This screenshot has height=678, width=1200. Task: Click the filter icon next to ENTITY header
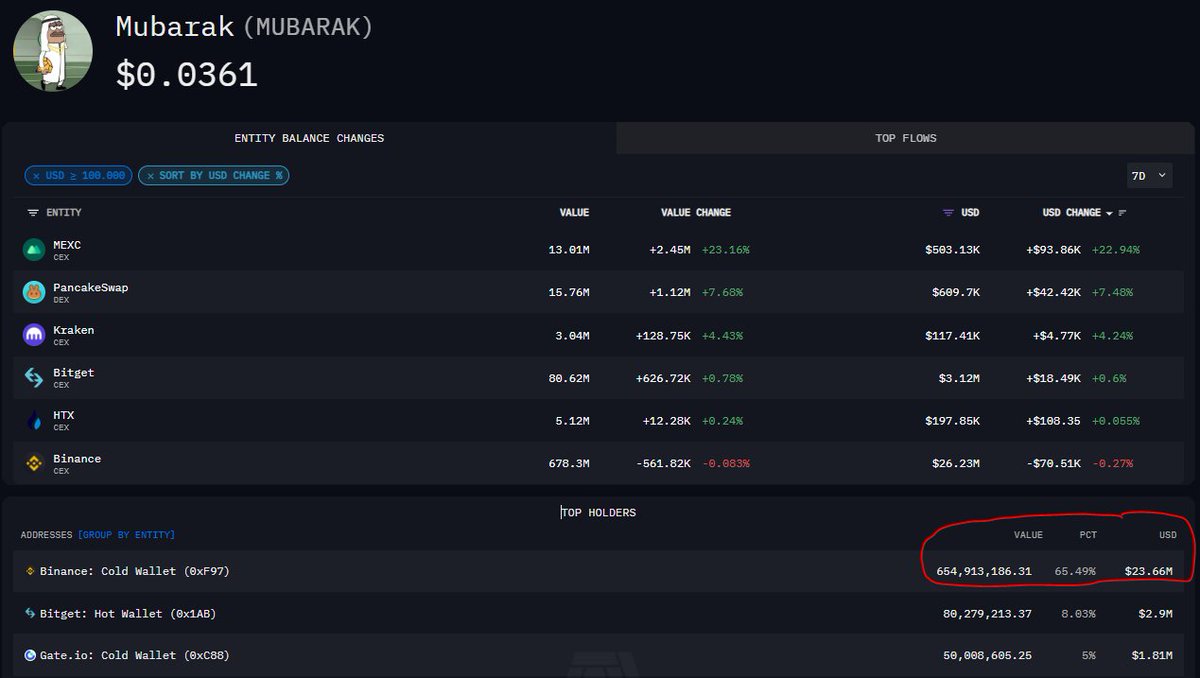pos(33,213)
